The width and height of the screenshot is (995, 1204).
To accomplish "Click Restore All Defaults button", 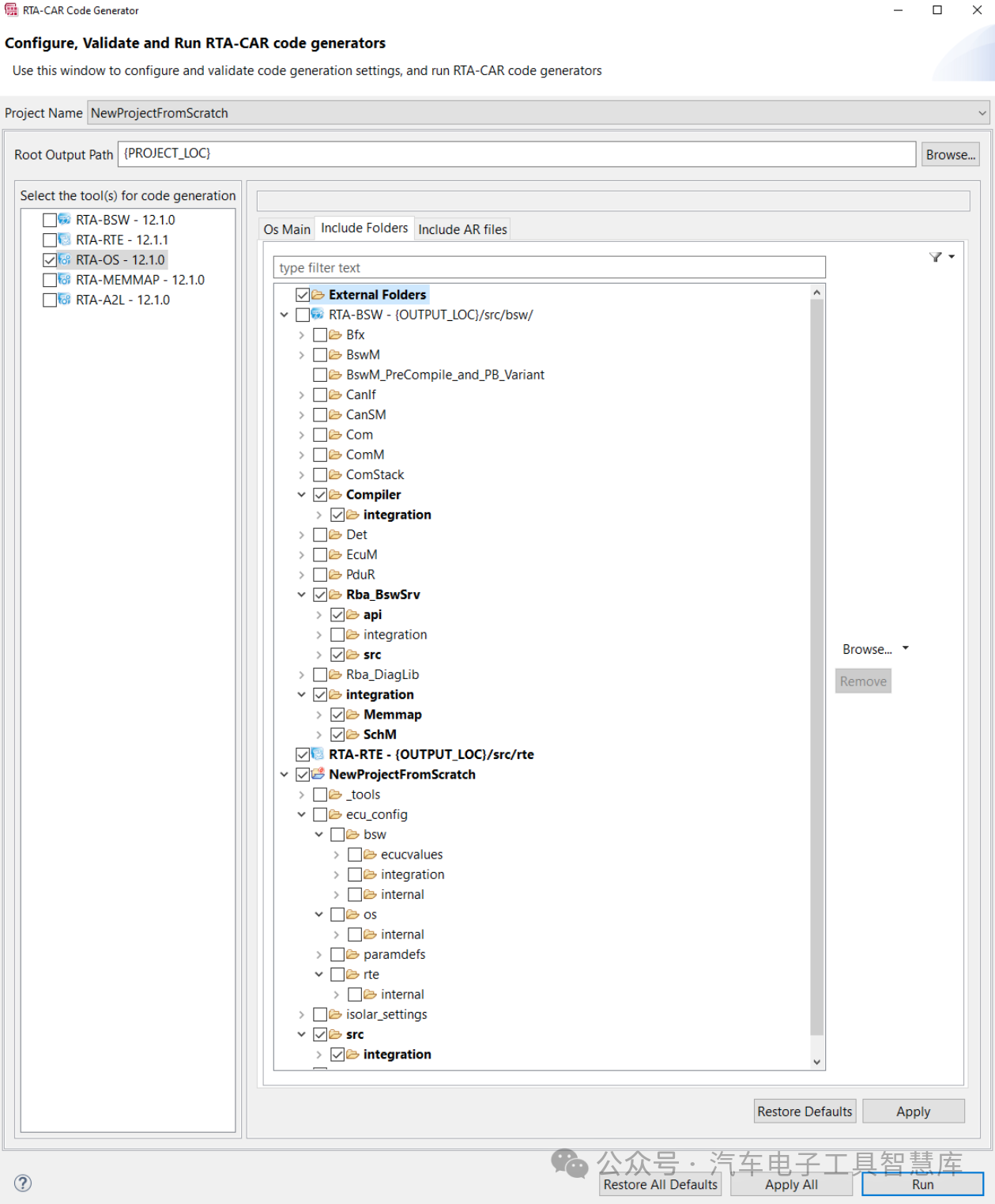I will 660,1184.
